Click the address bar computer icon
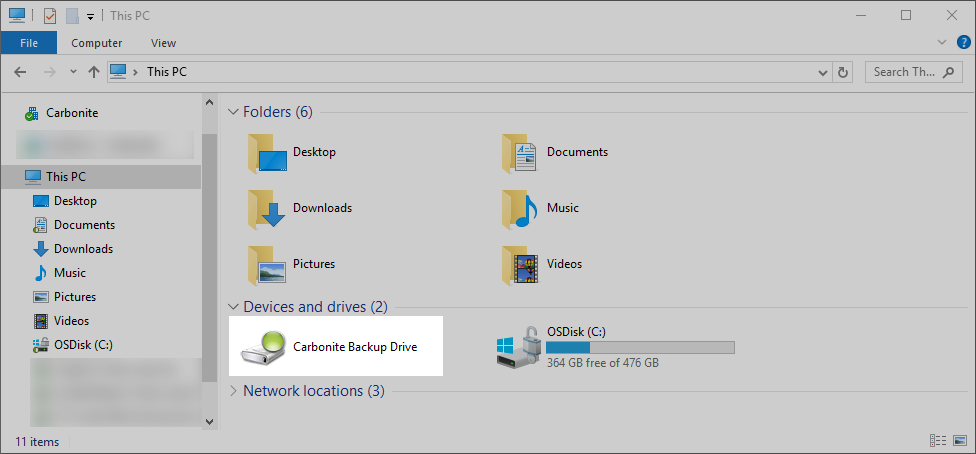The height and width of the screenshot is (454, 976). [118, 72]
